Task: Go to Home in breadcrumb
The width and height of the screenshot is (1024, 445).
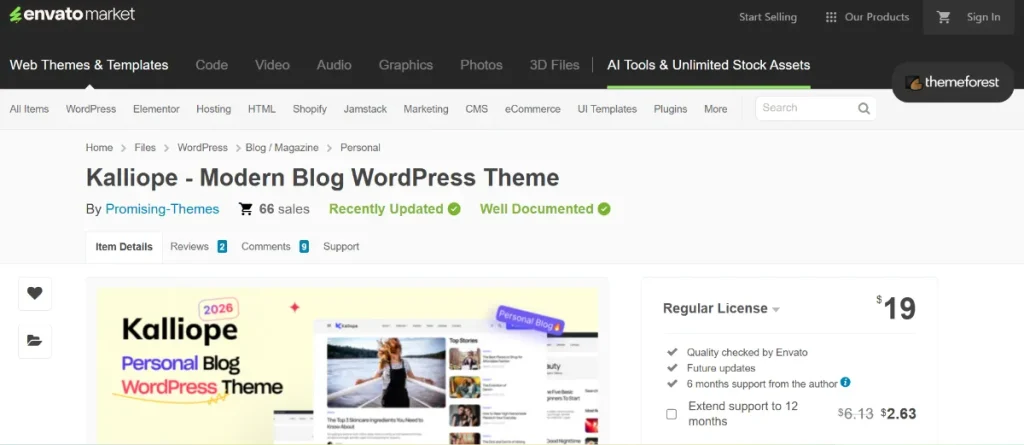Action: pyautogui.click(x=99, y=148)
